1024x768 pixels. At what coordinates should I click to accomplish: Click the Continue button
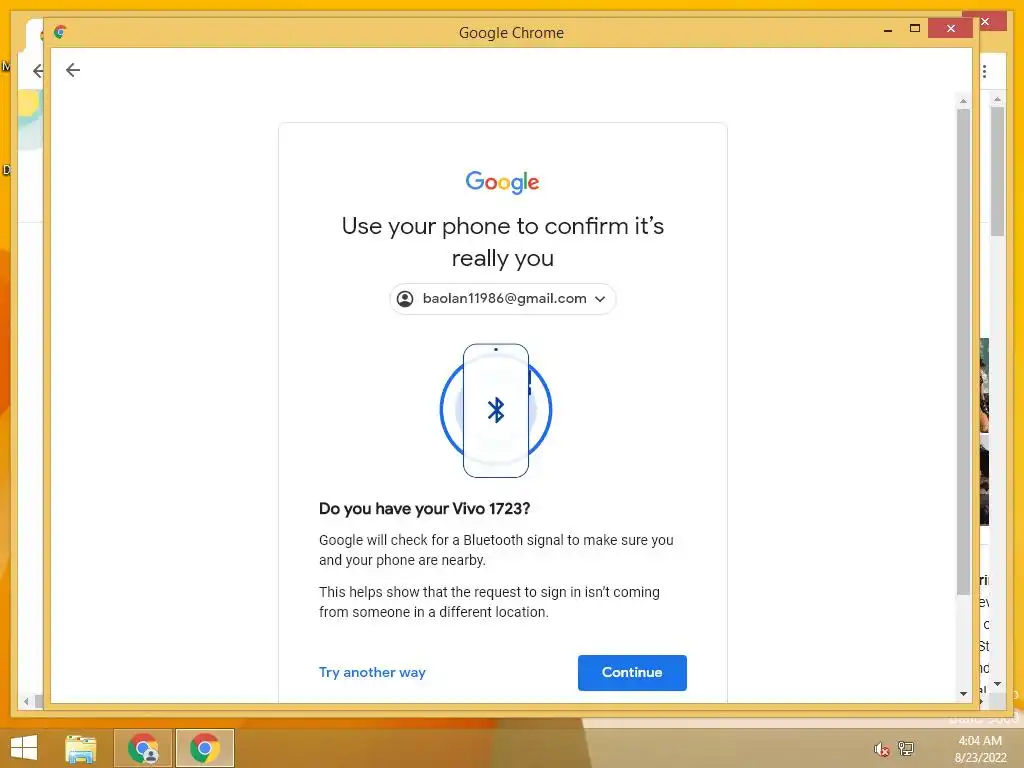tap(632, 673)
